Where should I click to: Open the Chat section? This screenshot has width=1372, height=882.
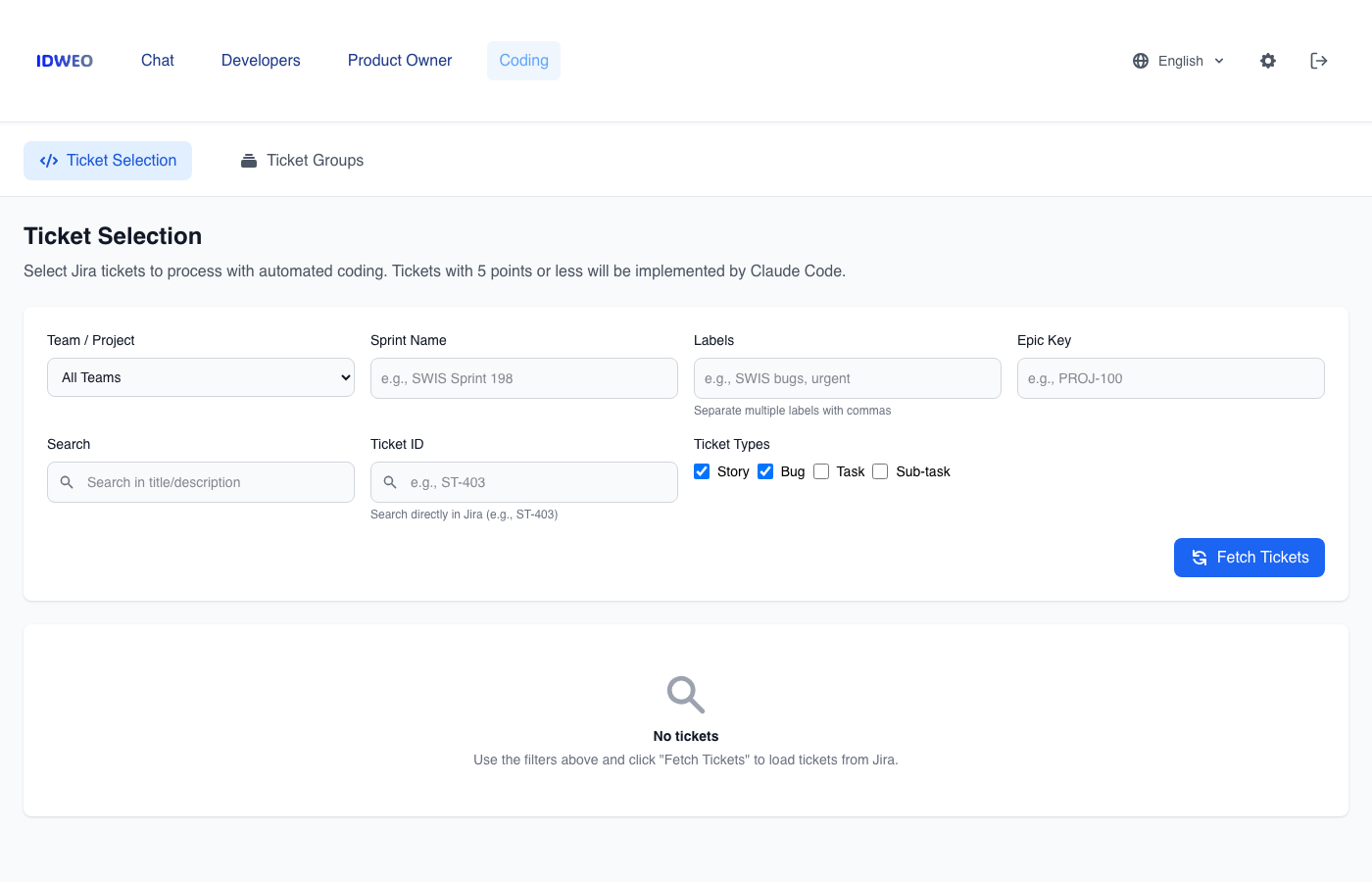coord(157,60)
